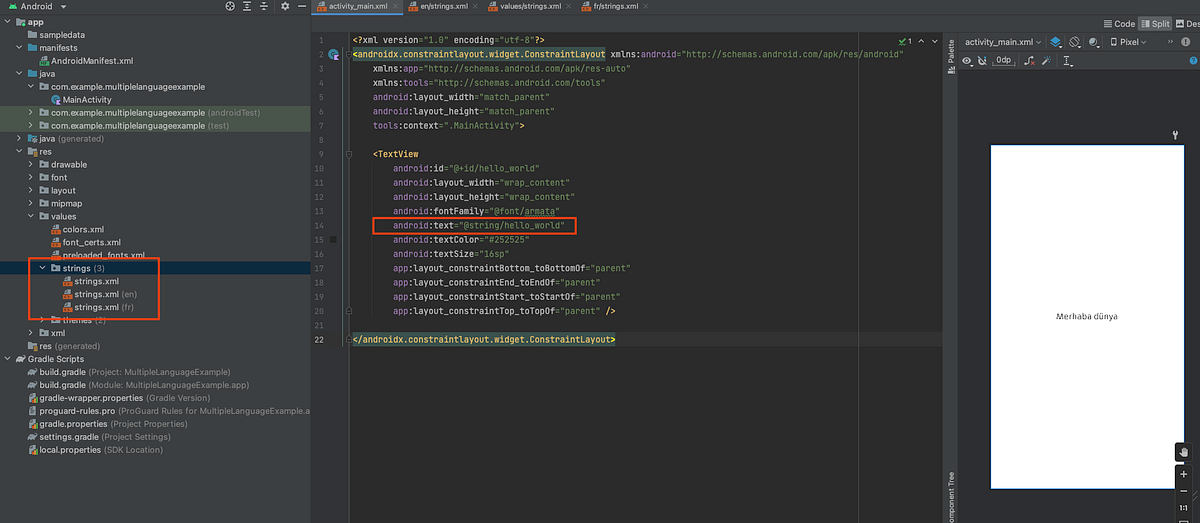Click the orientation rotate icon
The height and width of the screenshot is (523, 1200).
click(1075, 42)
